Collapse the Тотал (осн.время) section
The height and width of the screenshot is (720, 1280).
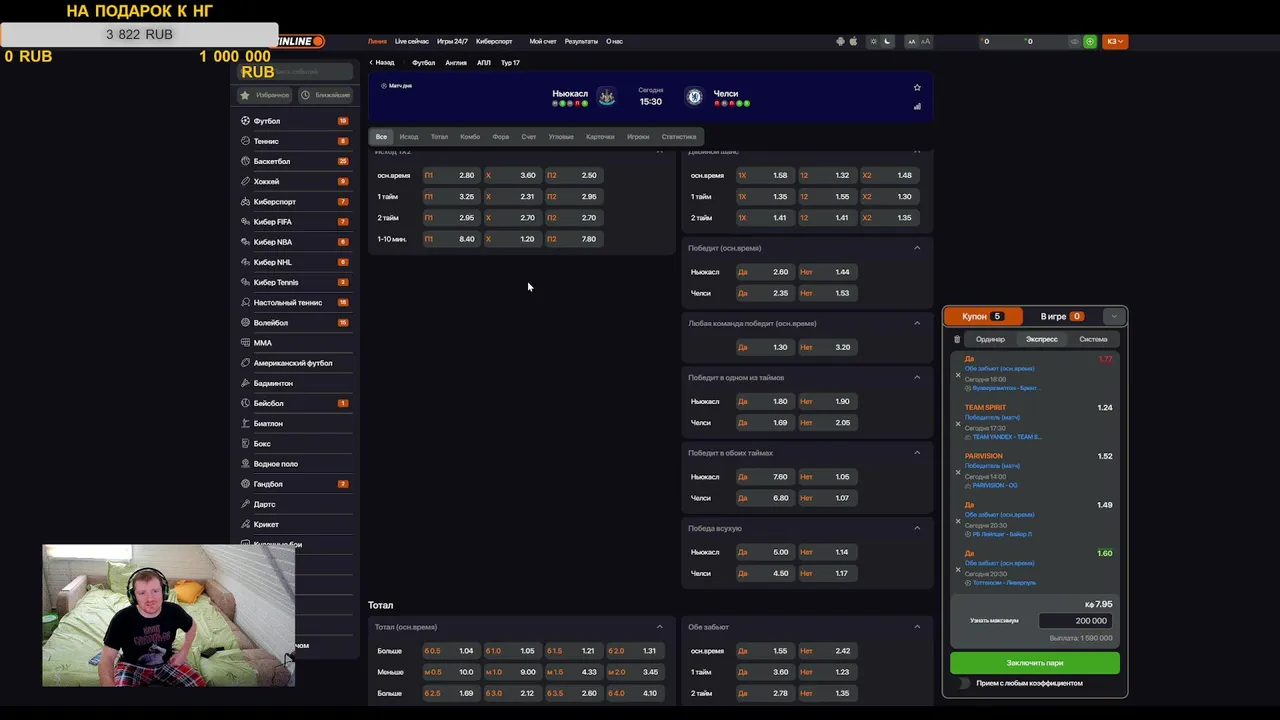tap(659, 627)
